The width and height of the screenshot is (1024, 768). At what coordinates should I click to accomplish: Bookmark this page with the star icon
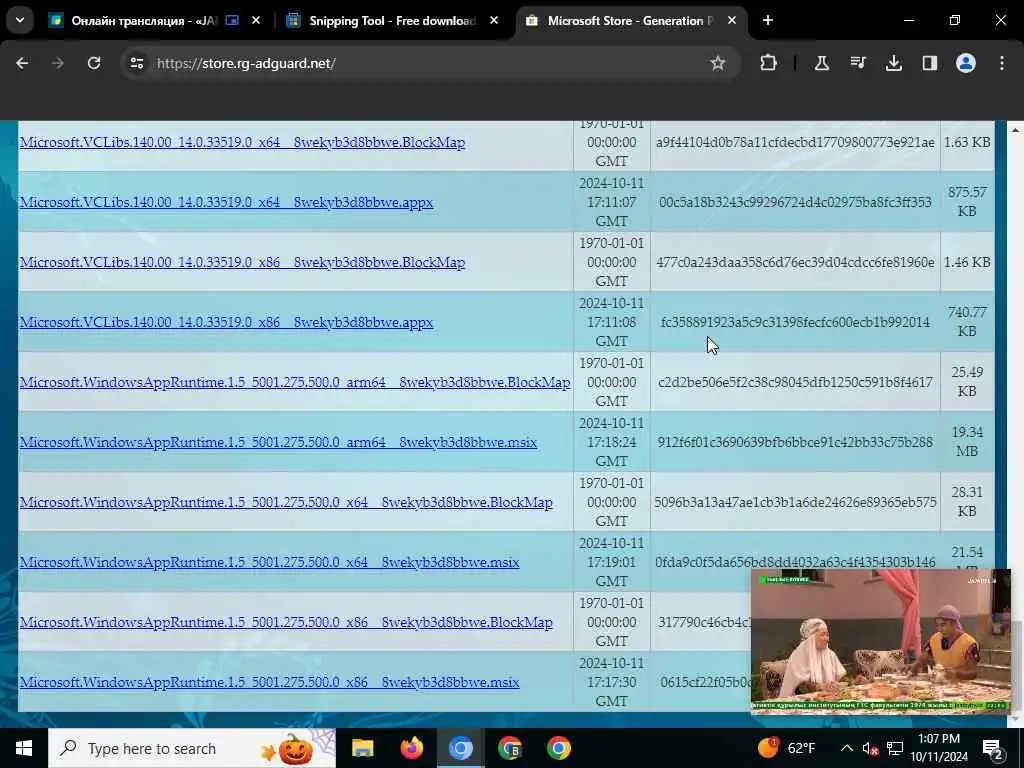[x=718, y=63]
